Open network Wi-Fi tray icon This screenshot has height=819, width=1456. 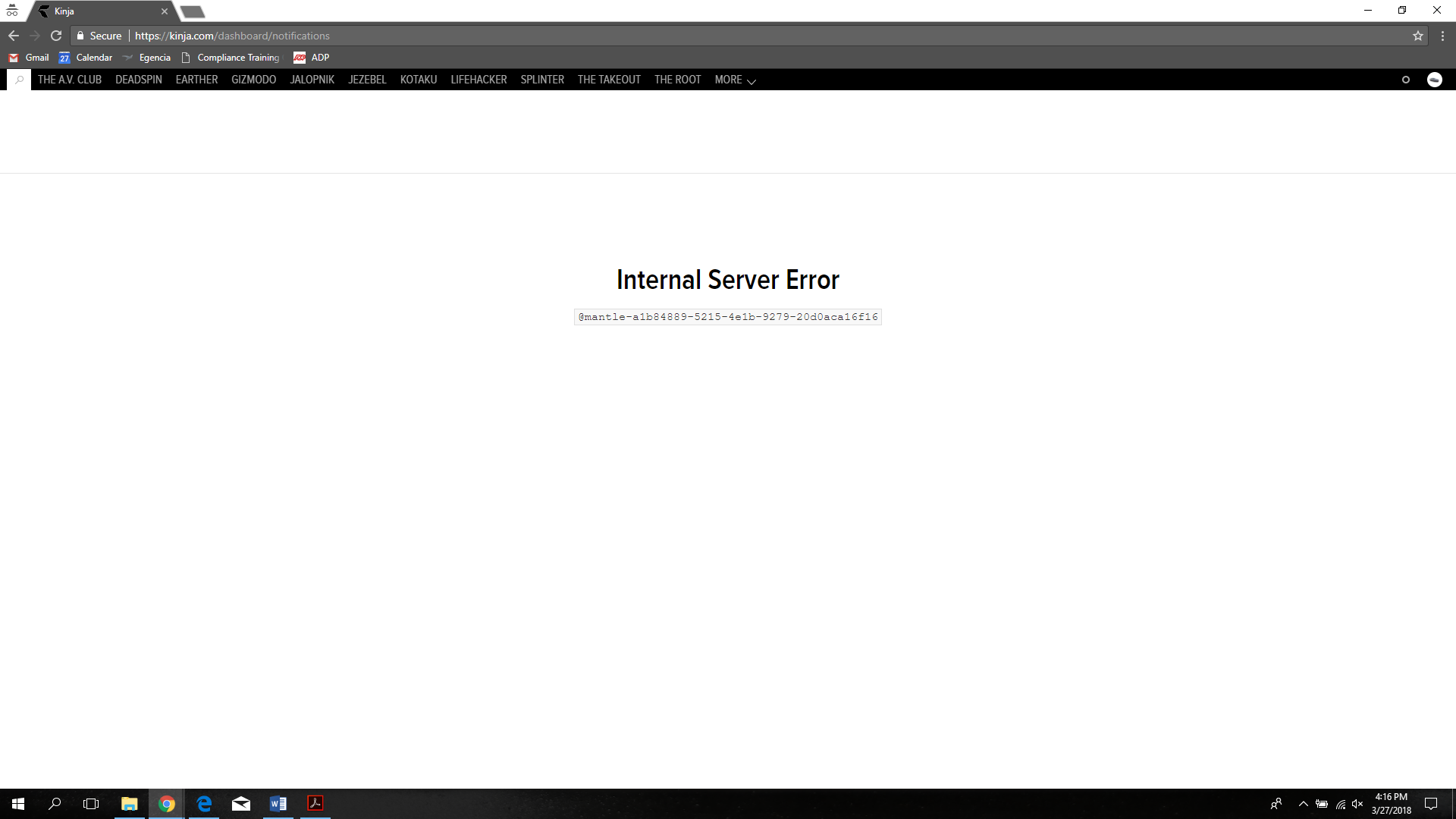coord(1340,804)
